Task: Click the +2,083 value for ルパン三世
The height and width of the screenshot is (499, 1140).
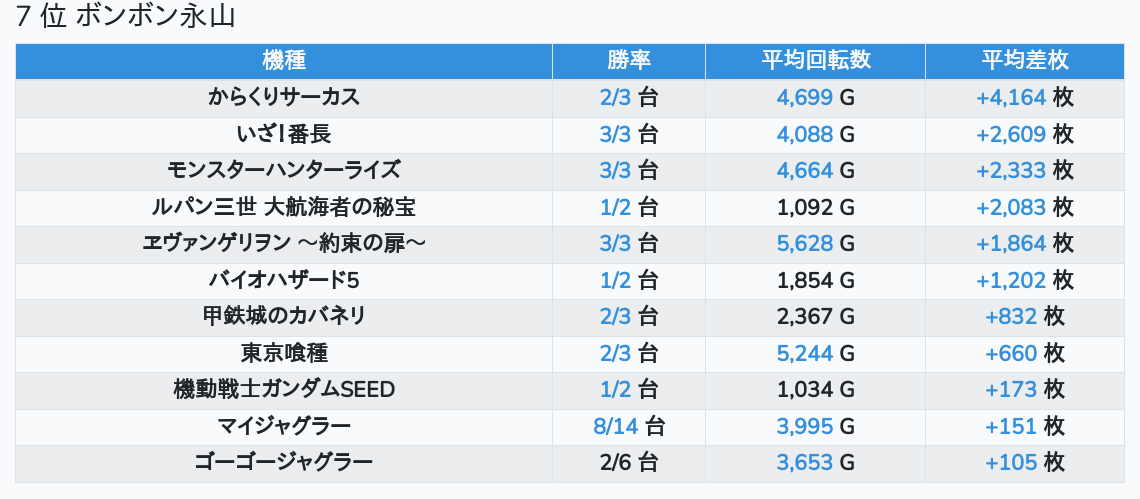Action: [x=1011, y=208]
